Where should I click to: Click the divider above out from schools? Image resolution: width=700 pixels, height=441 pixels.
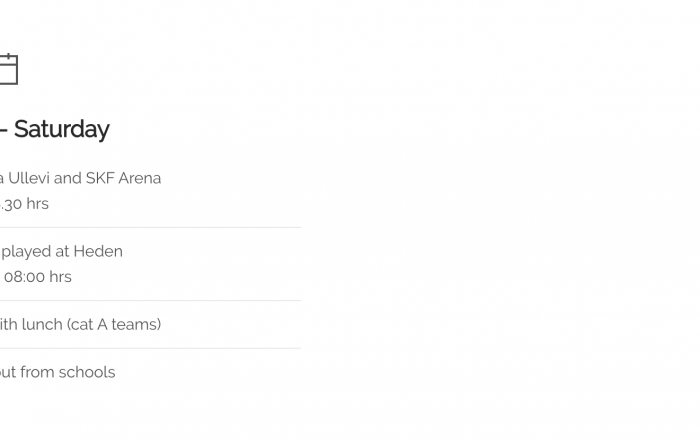coord(150,349)
